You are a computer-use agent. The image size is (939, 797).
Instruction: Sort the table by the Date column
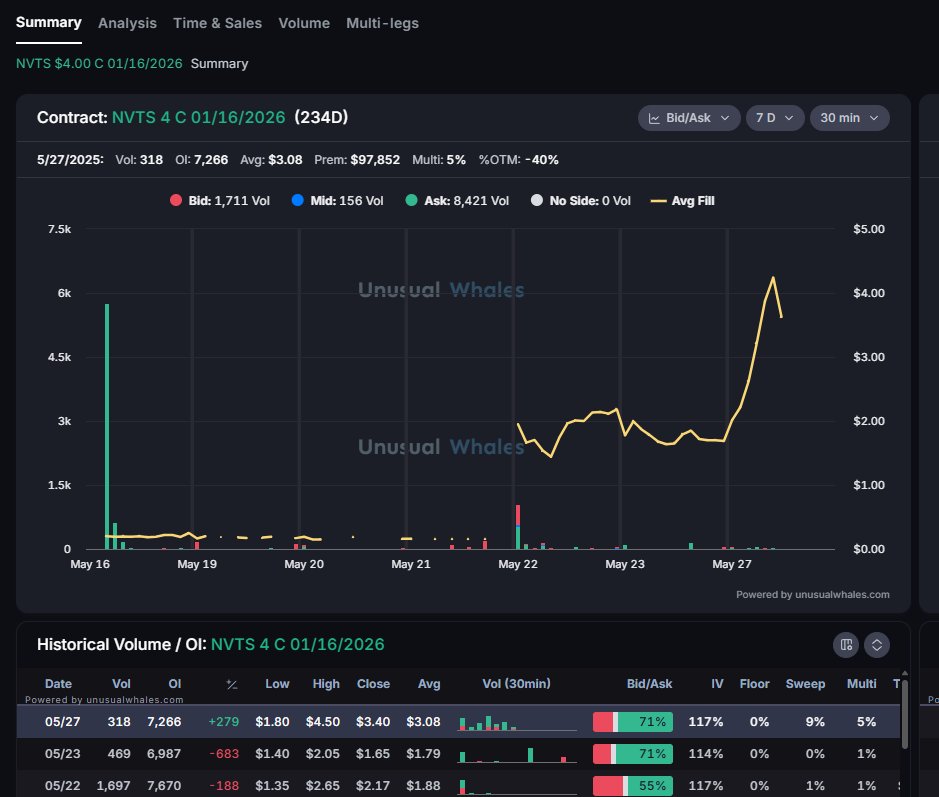point(58,684)
